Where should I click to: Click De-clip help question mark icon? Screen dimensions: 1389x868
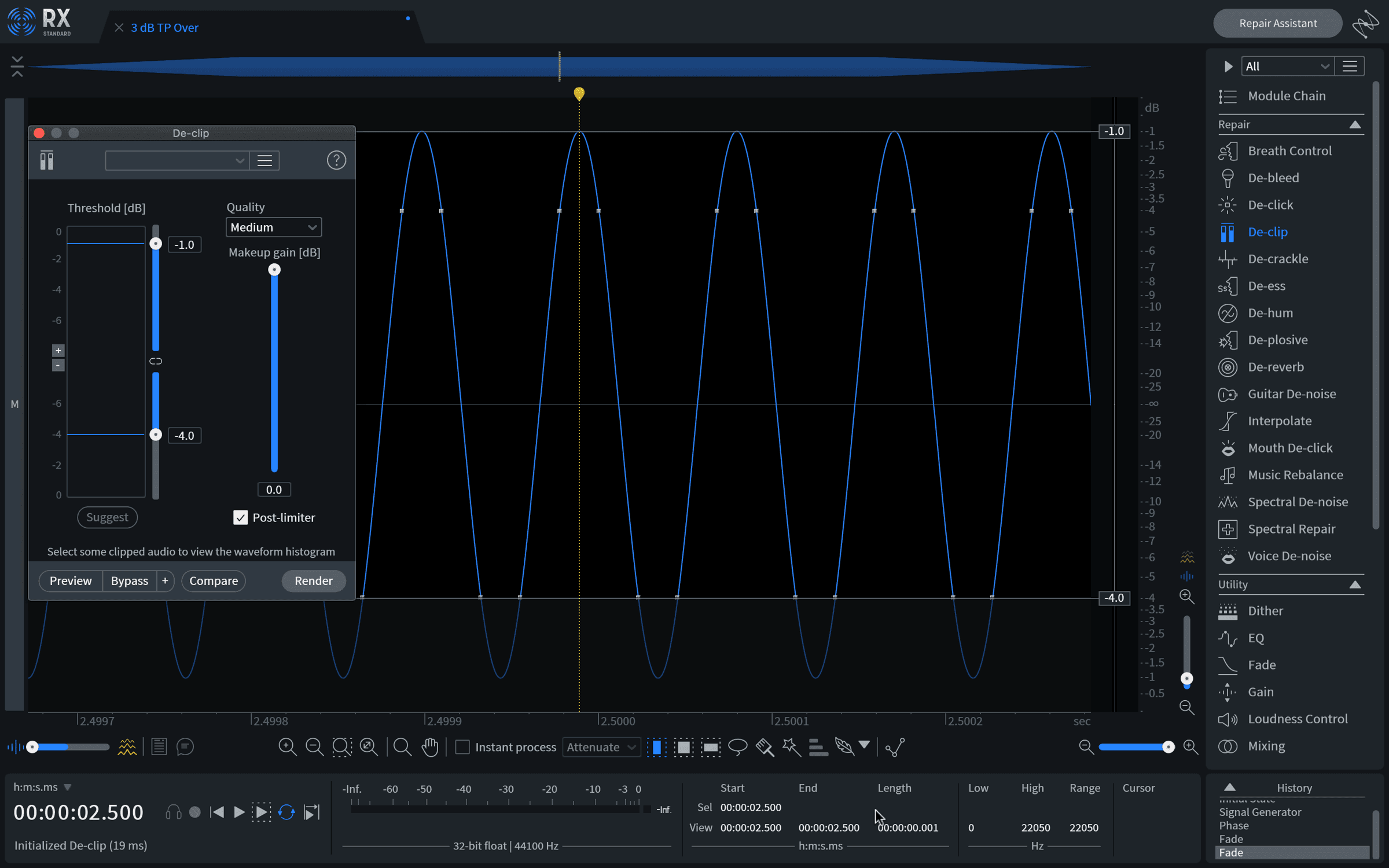point(336,160)
